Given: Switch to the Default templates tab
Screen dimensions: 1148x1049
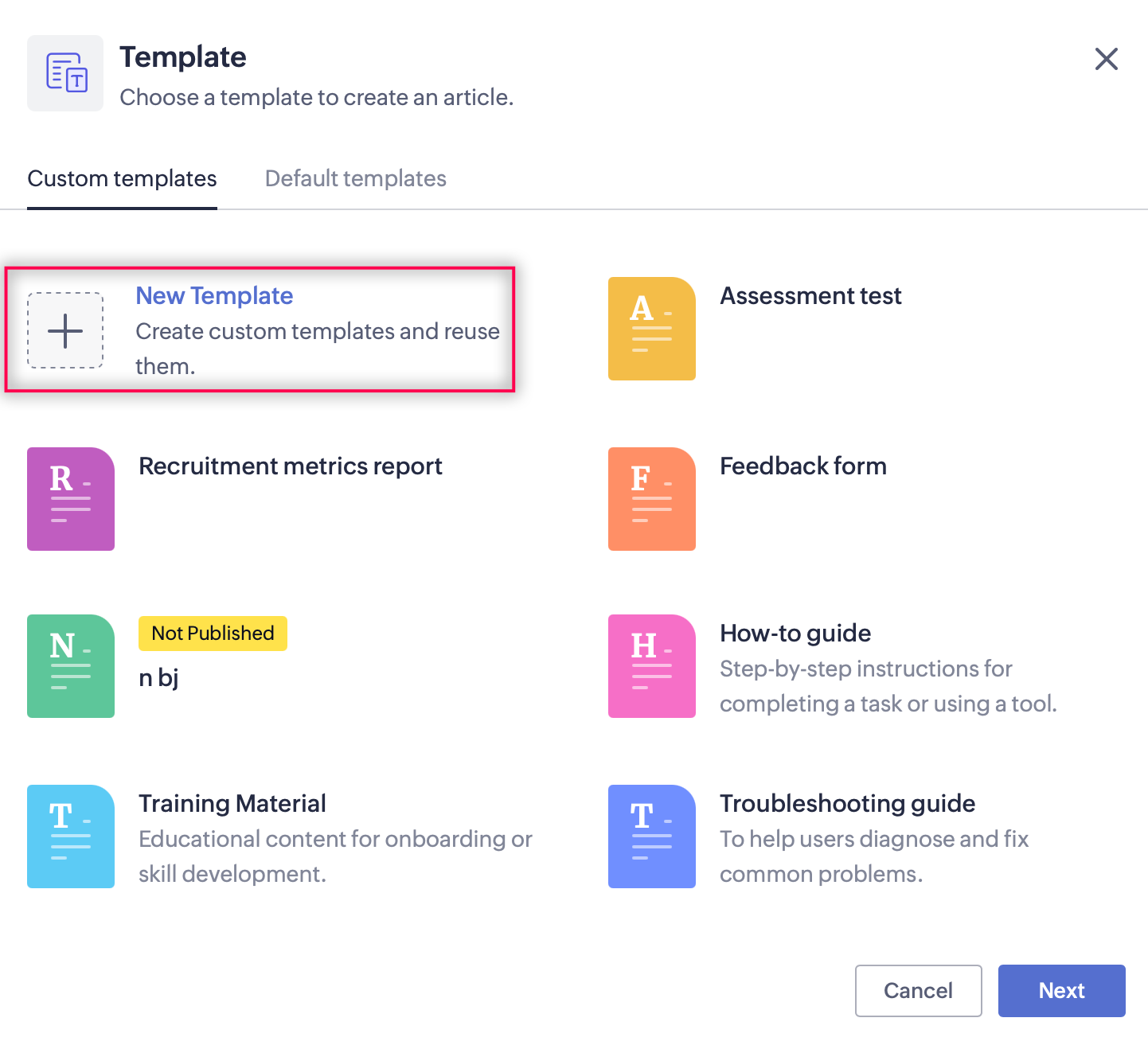Looking at the screenshot, I should 355,178.
